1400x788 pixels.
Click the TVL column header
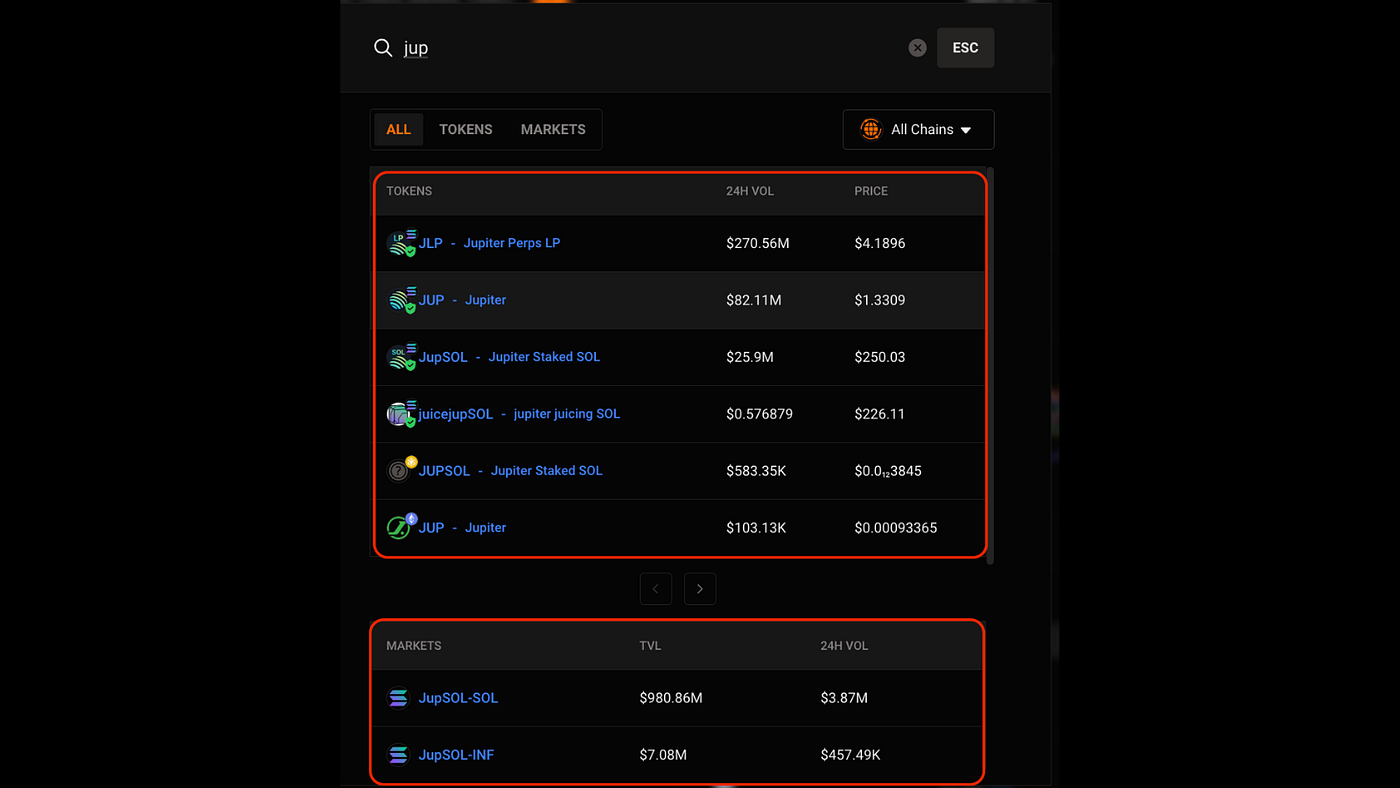[650, 646]
